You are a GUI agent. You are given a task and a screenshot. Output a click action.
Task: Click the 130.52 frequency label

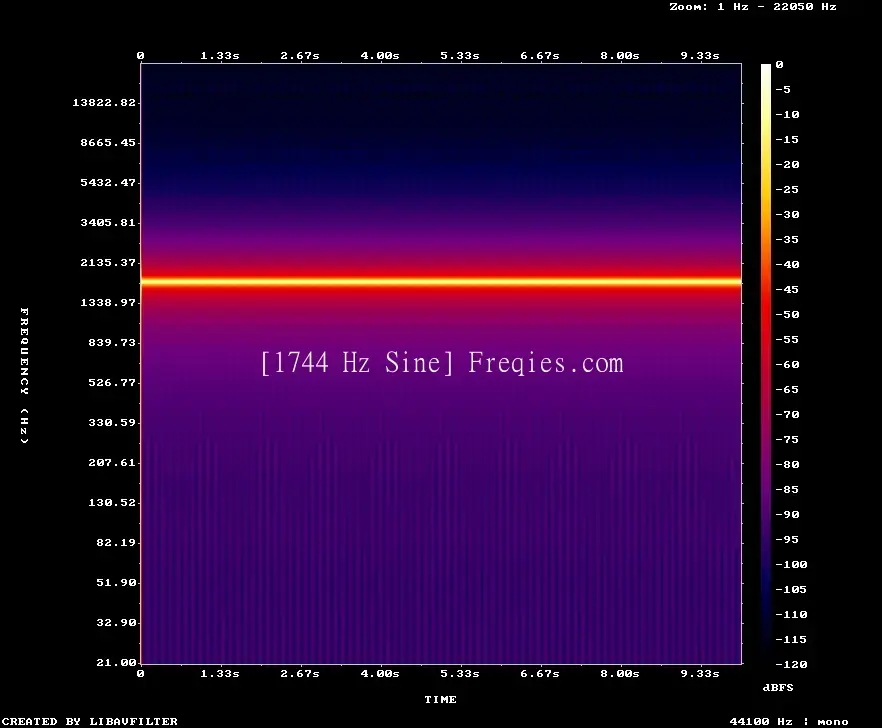112,502
